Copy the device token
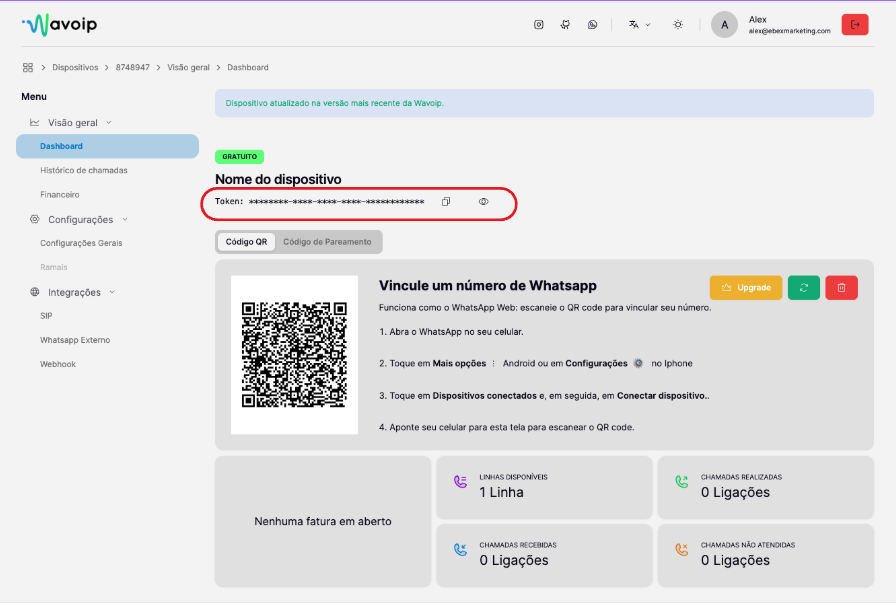The image size is (896, 603). (x=446, y=201)
